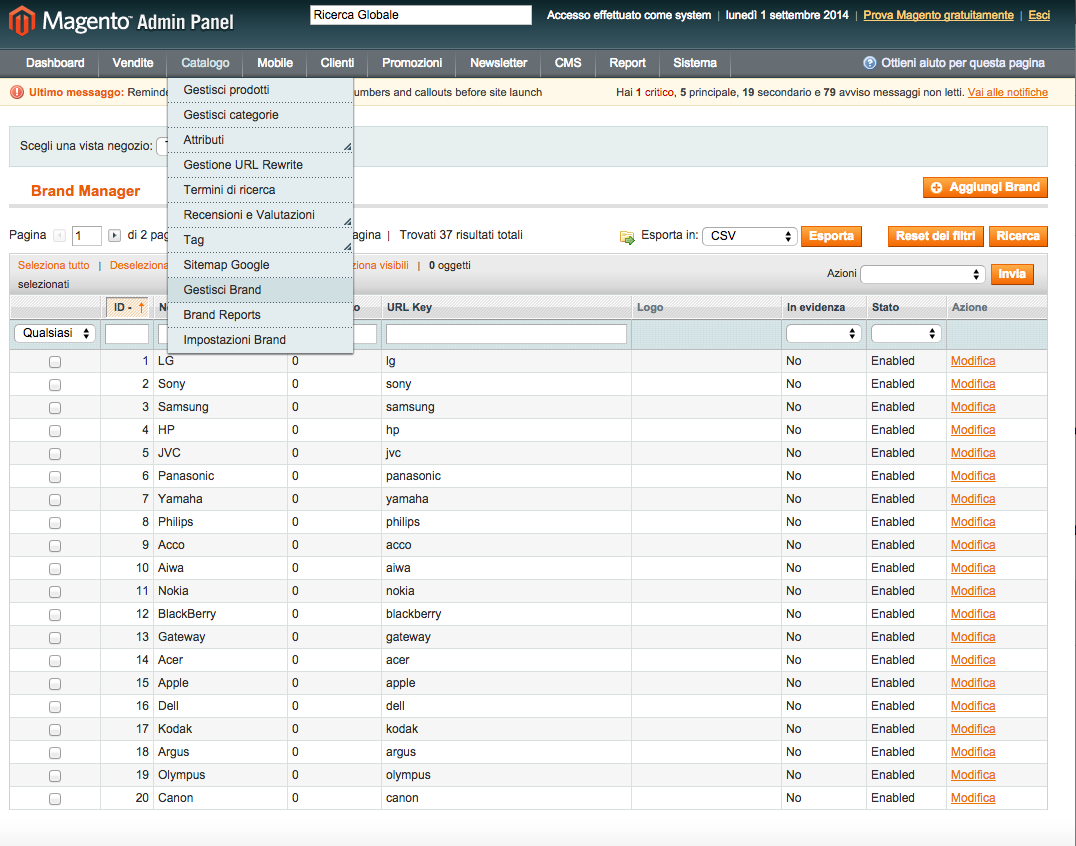Expand the Recensioni e Valutazioni submenu
Viewport: 1076px width, 846px height.
coord(260,215)
